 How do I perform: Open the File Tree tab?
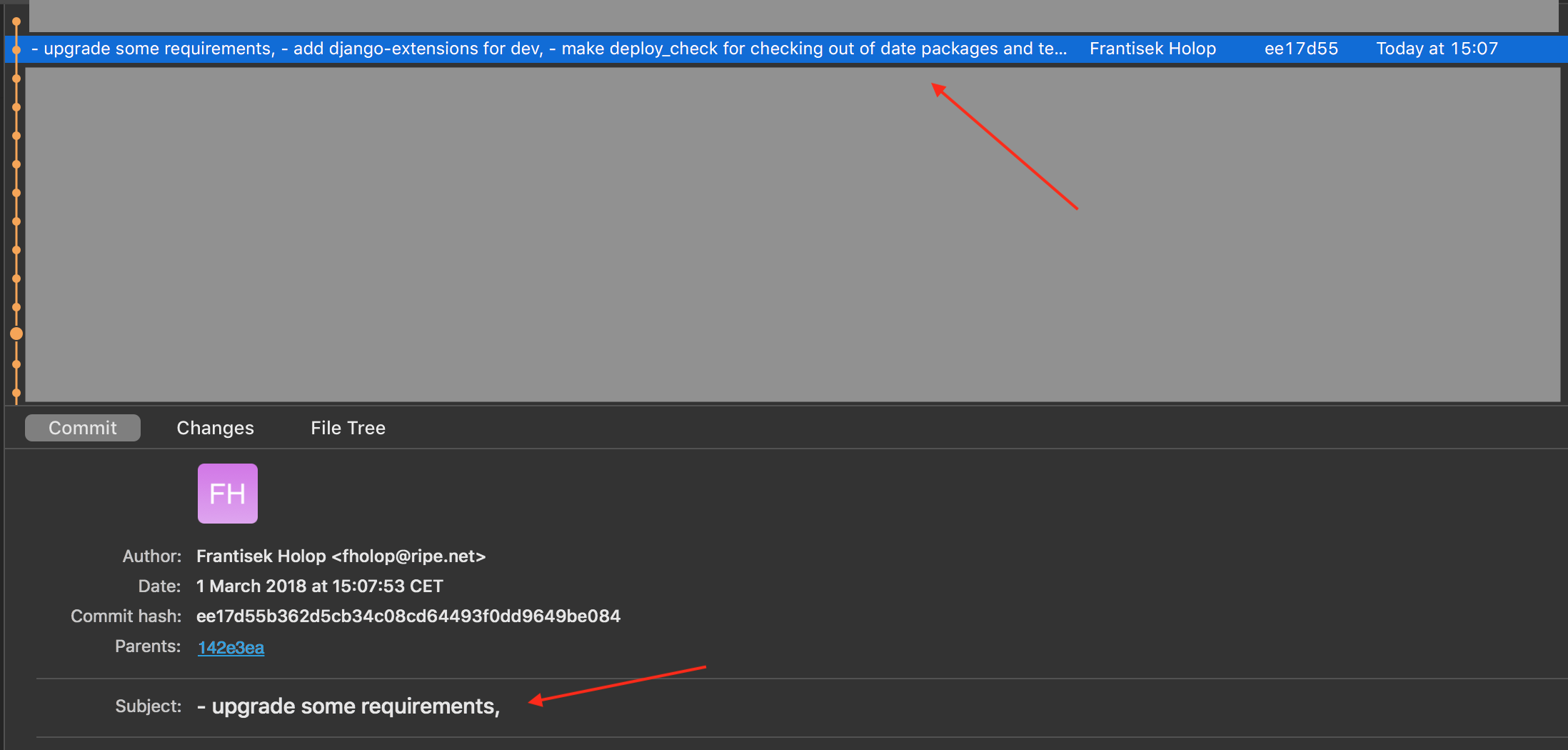[348, 427]
